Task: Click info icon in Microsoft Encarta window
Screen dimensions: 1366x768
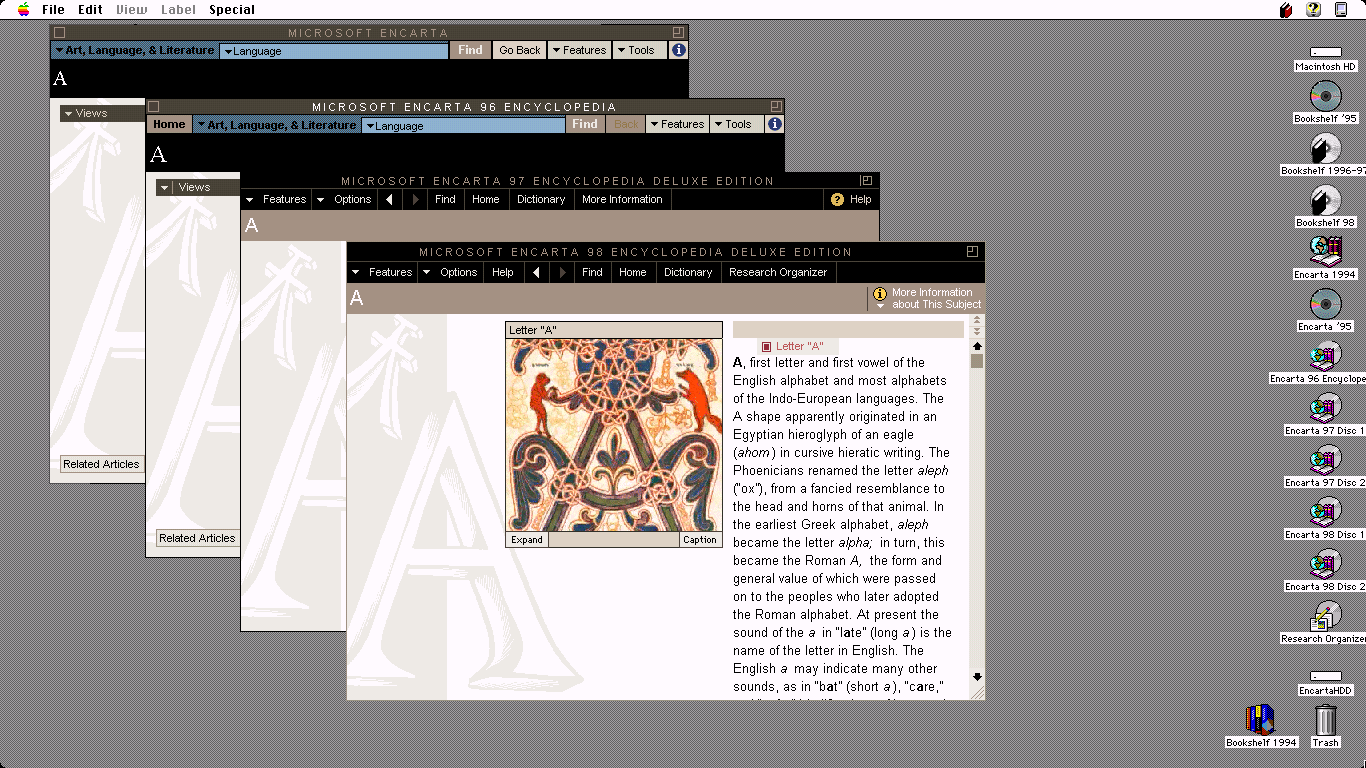Action: (x=678, y=50)
